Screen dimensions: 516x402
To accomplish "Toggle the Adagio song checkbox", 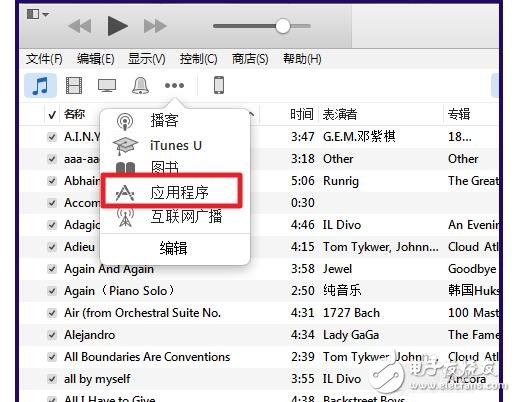I will point(52,225).
